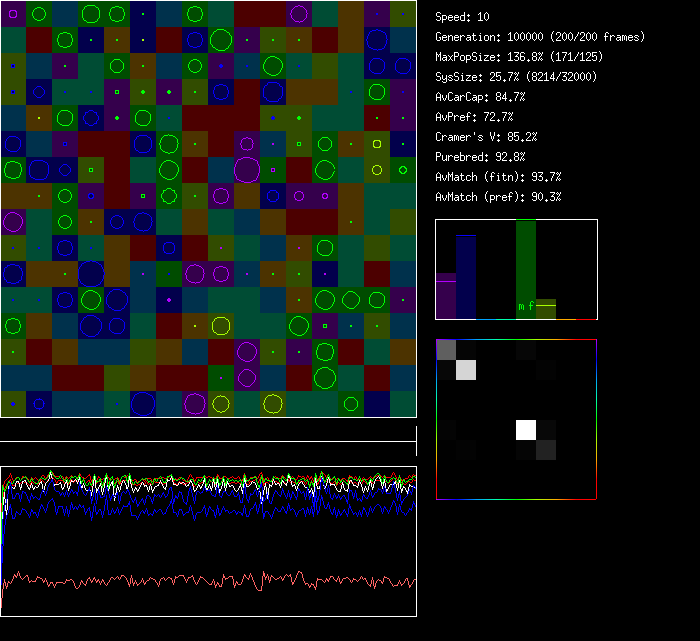The height and width of the screenshot is (641, 700).
Task: Click the brightest white cell in heatmap
Action: [x=526, y=430]
